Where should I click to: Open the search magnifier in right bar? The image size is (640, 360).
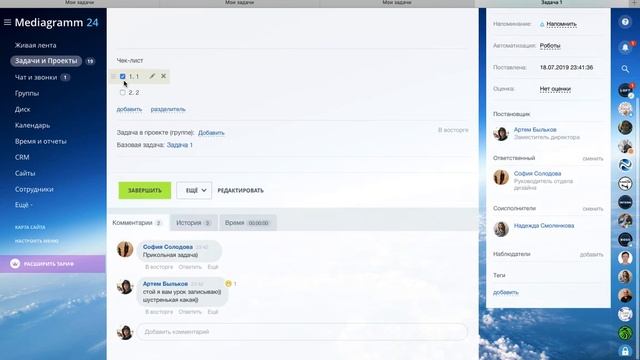coord(625,69)
